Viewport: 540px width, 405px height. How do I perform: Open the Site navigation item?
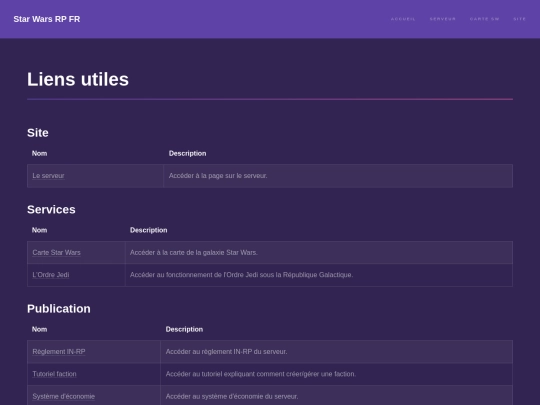tap(519, 19)
